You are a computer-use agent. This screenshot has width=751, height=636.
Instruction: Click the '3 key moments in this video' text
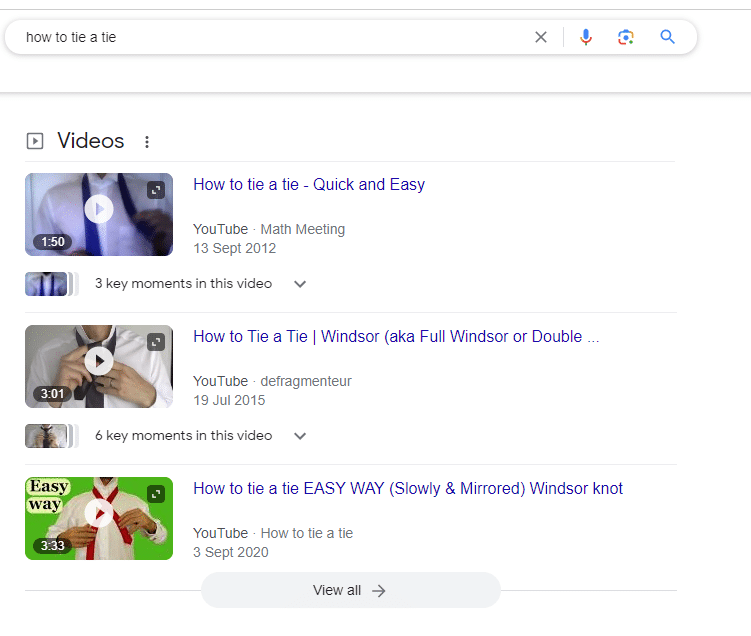pos(183,284)
